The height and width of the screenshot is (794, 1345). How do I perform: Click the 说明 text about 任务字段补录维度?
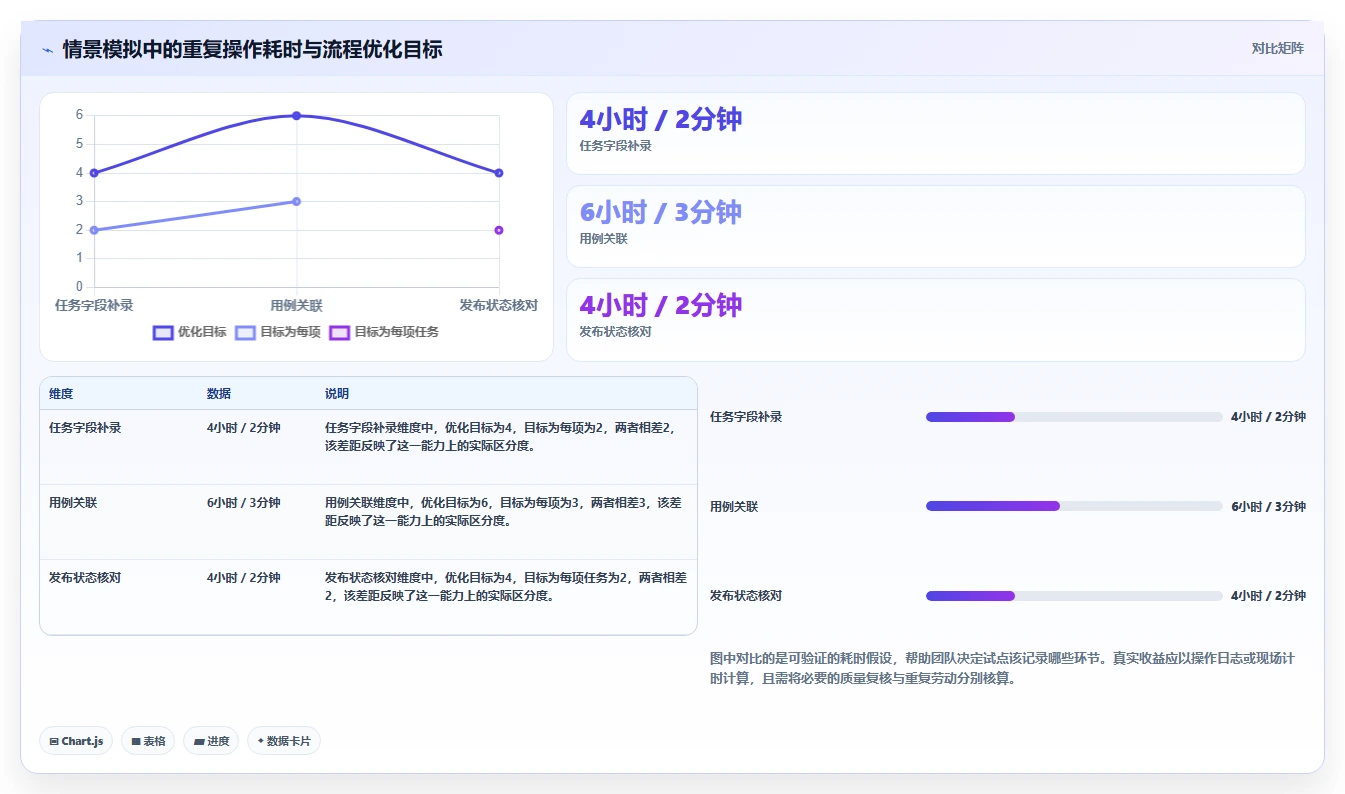503,437
